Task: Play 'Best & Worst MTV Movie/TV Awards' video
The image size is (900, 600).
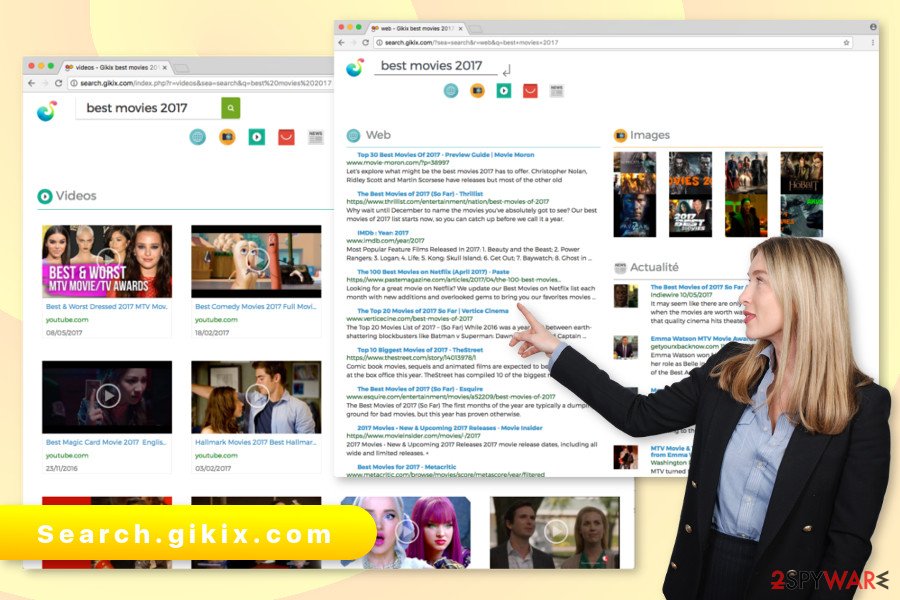Action: 107,261
